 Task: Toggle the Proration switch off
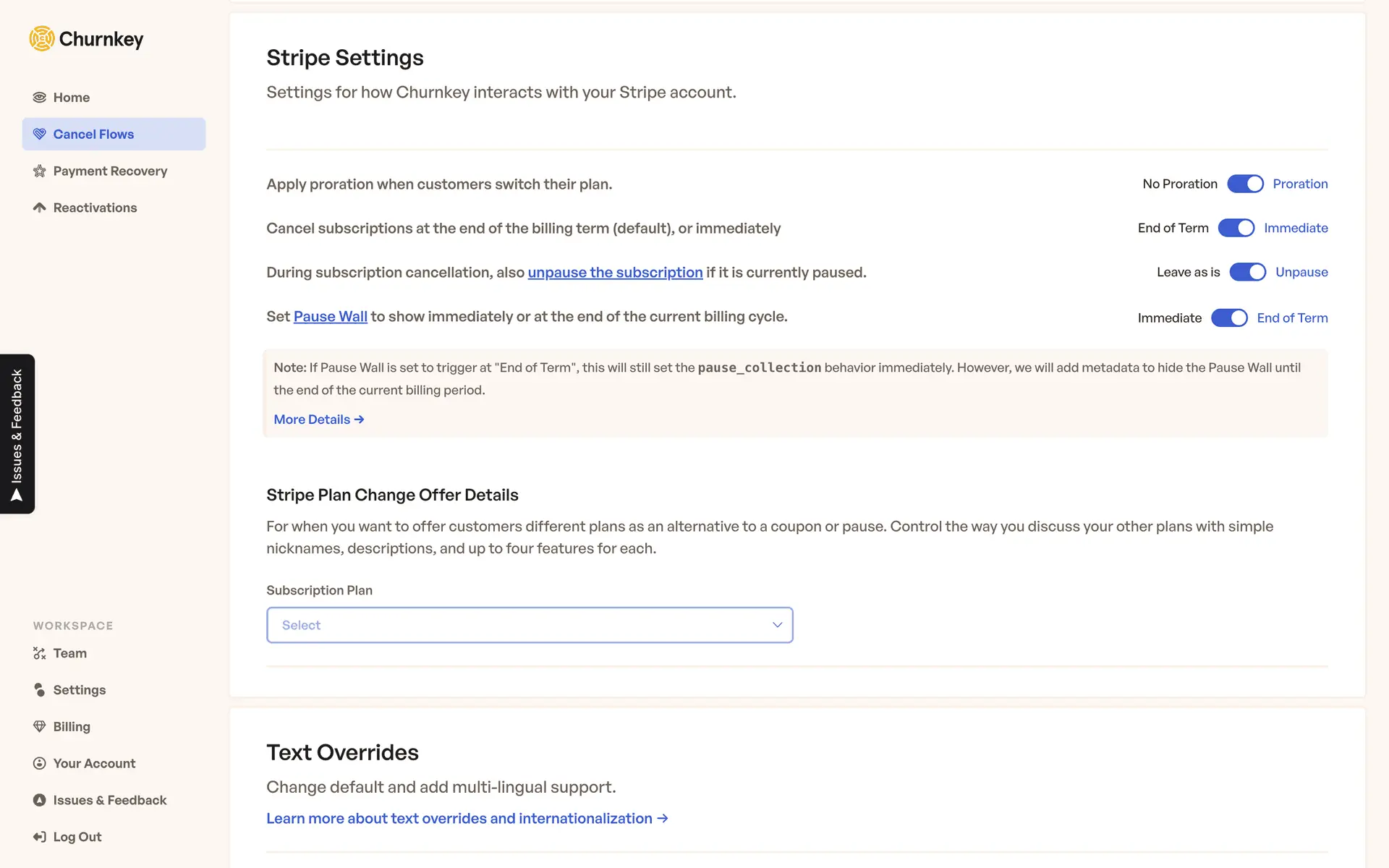coord(1245,184)
